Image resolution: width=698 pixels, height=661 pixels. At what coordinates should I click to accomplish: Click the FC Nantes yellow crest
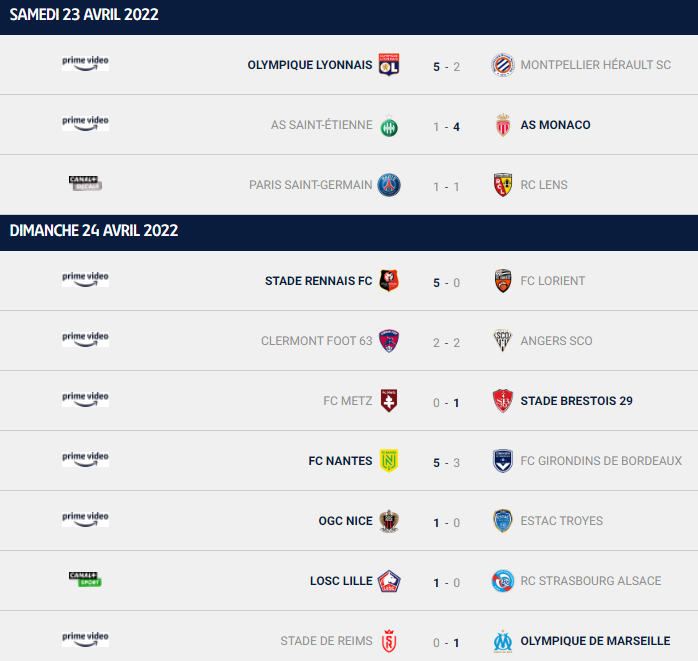pyautogui.click(x=389, y=461)
